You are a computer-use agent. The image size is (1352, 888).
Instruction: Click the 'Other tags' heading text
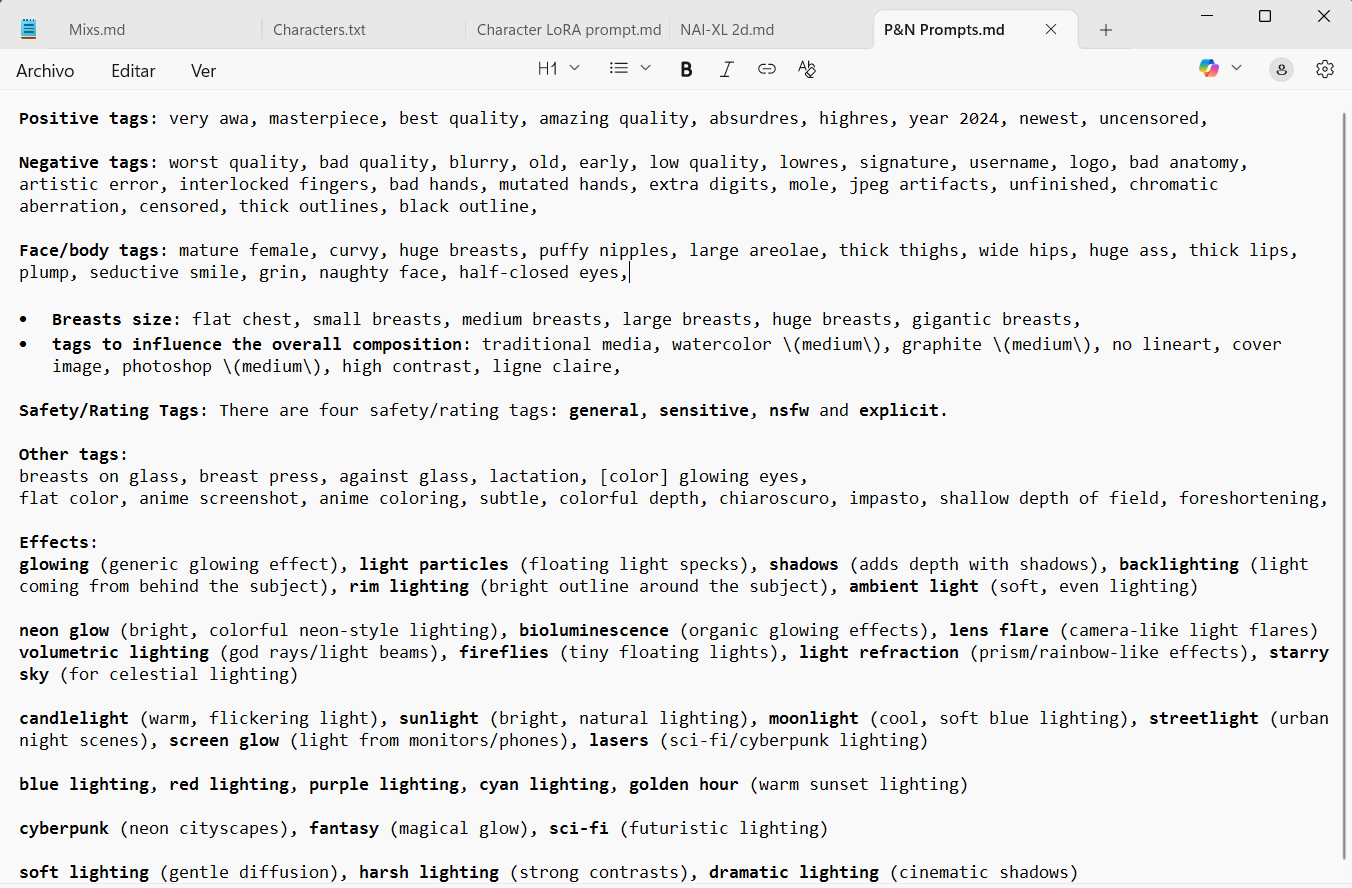point(69,454)
